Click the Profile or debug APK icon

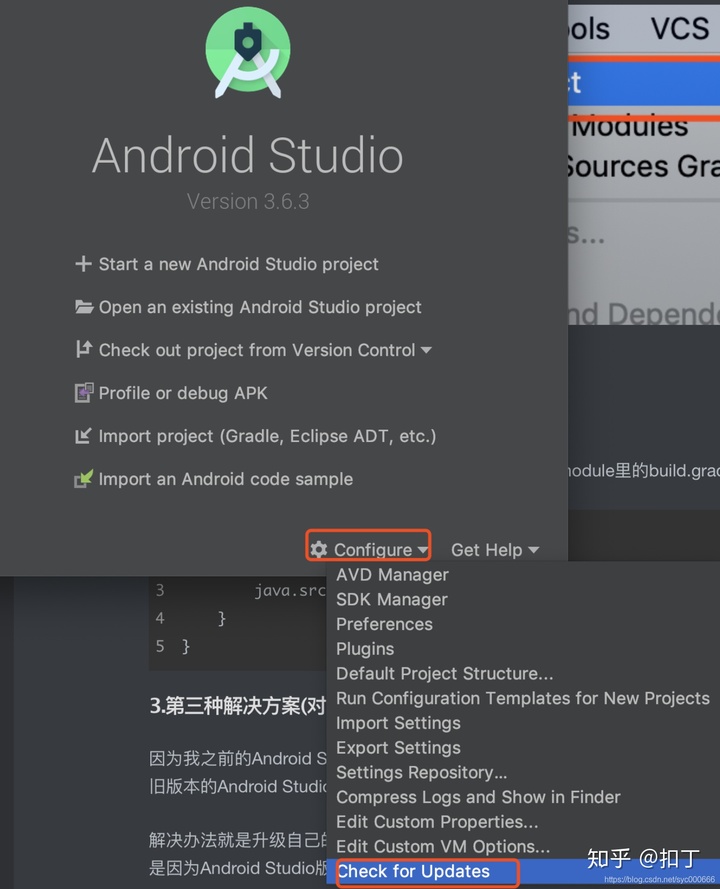tap(84, 392)
